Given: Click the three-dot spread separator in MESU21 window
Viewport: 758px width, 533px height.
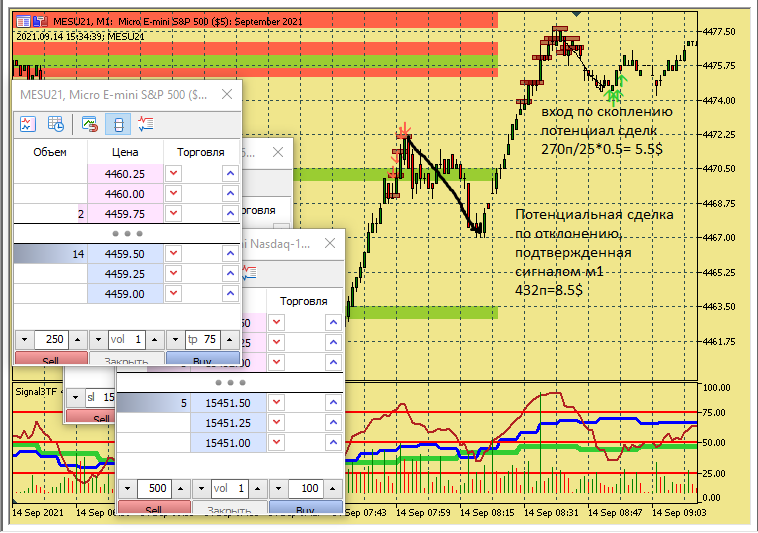Looking at the screenshot, I should click(127, 233).
